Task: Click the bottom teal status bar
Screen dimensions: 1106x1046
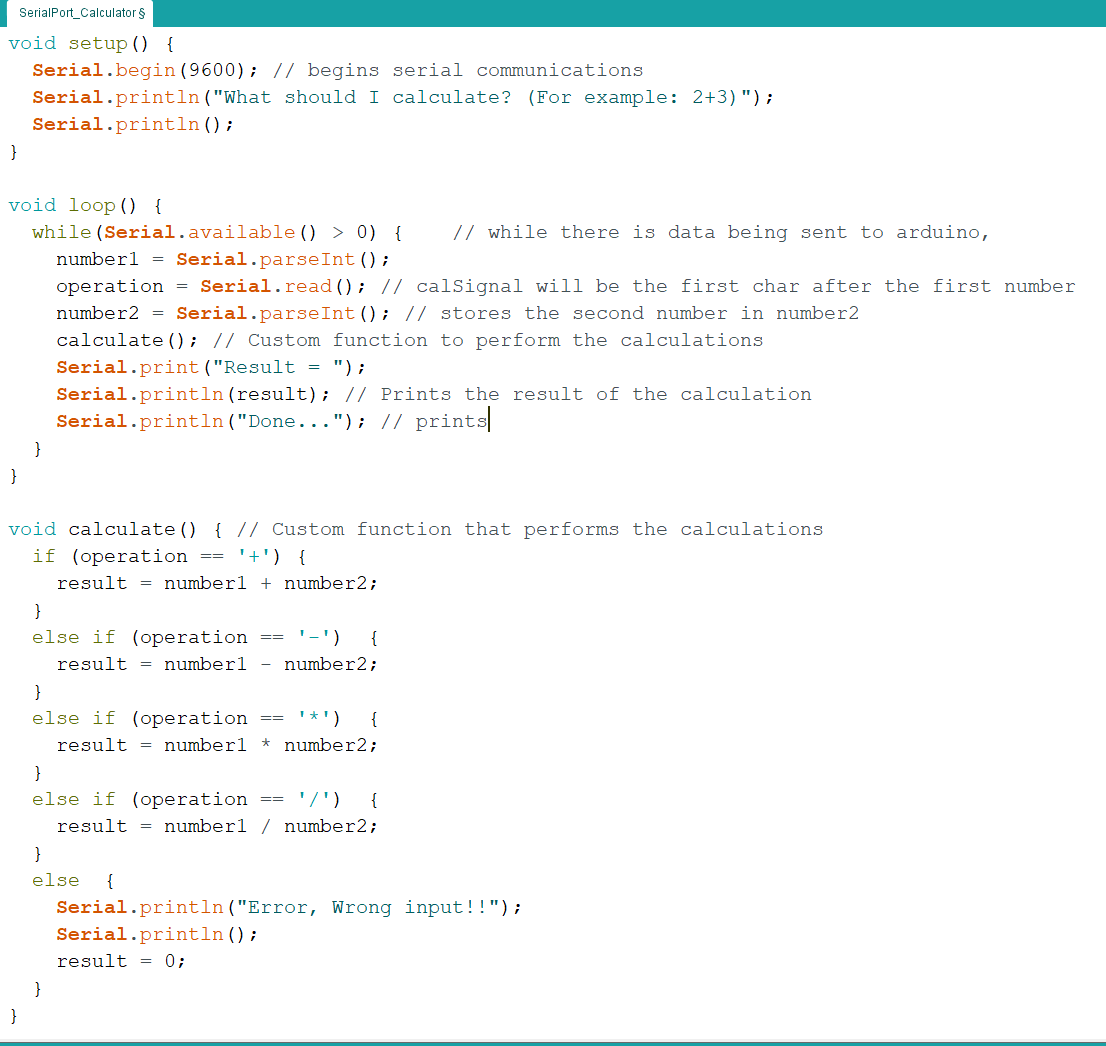Action: click(553, 1041)
